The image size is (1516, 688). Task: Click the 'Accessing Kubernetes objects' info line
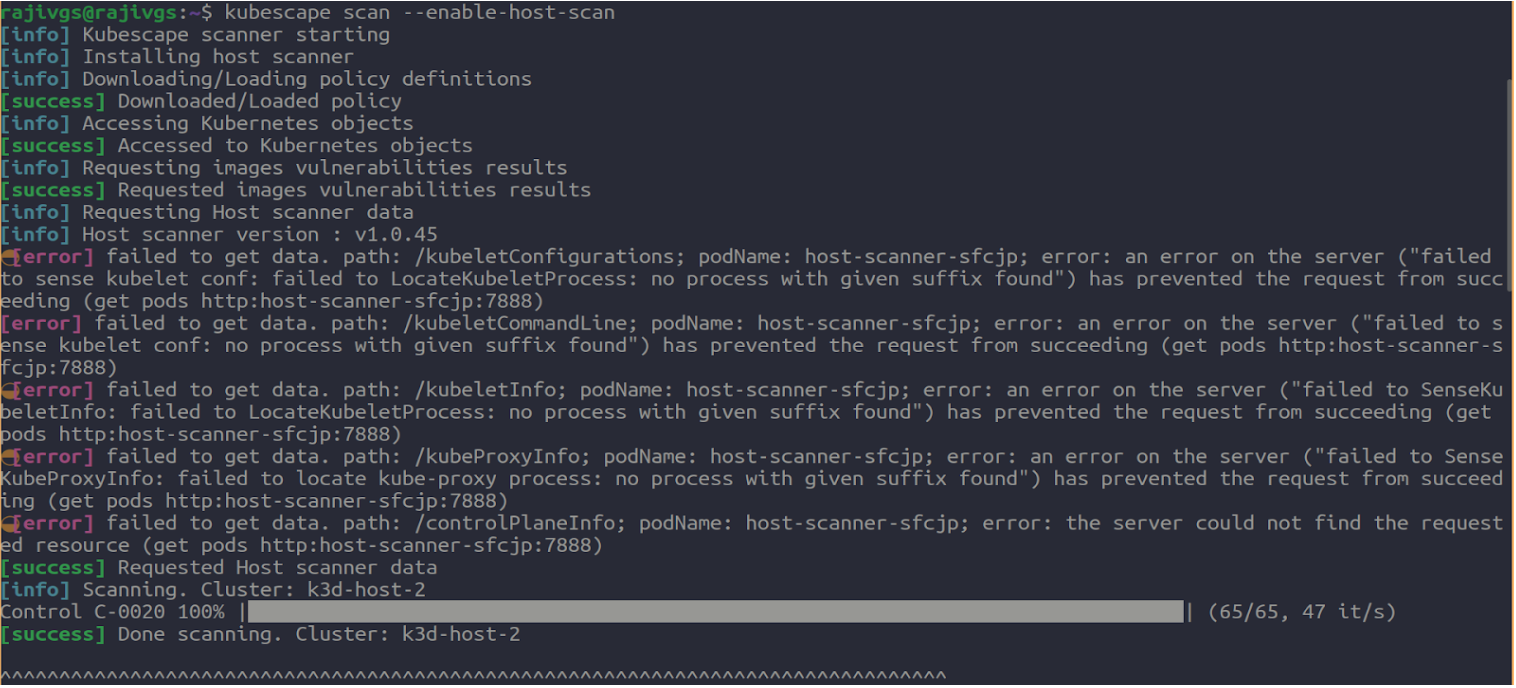click(247, 123)
